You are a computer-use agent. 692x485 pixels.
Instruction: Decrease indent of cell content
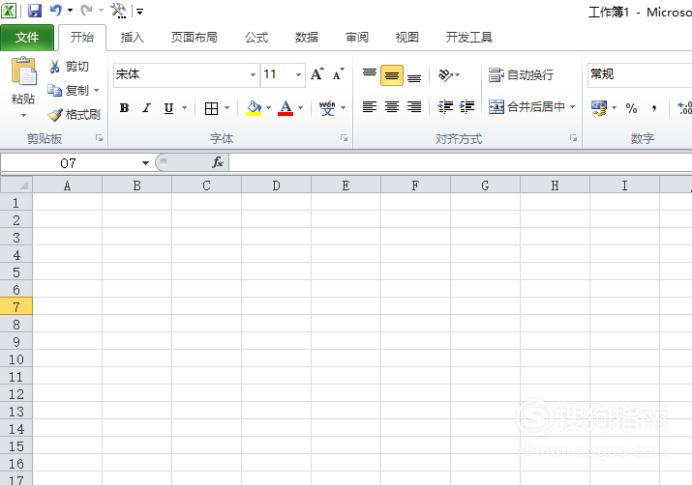pyautogui.click(x=445, y=107)
